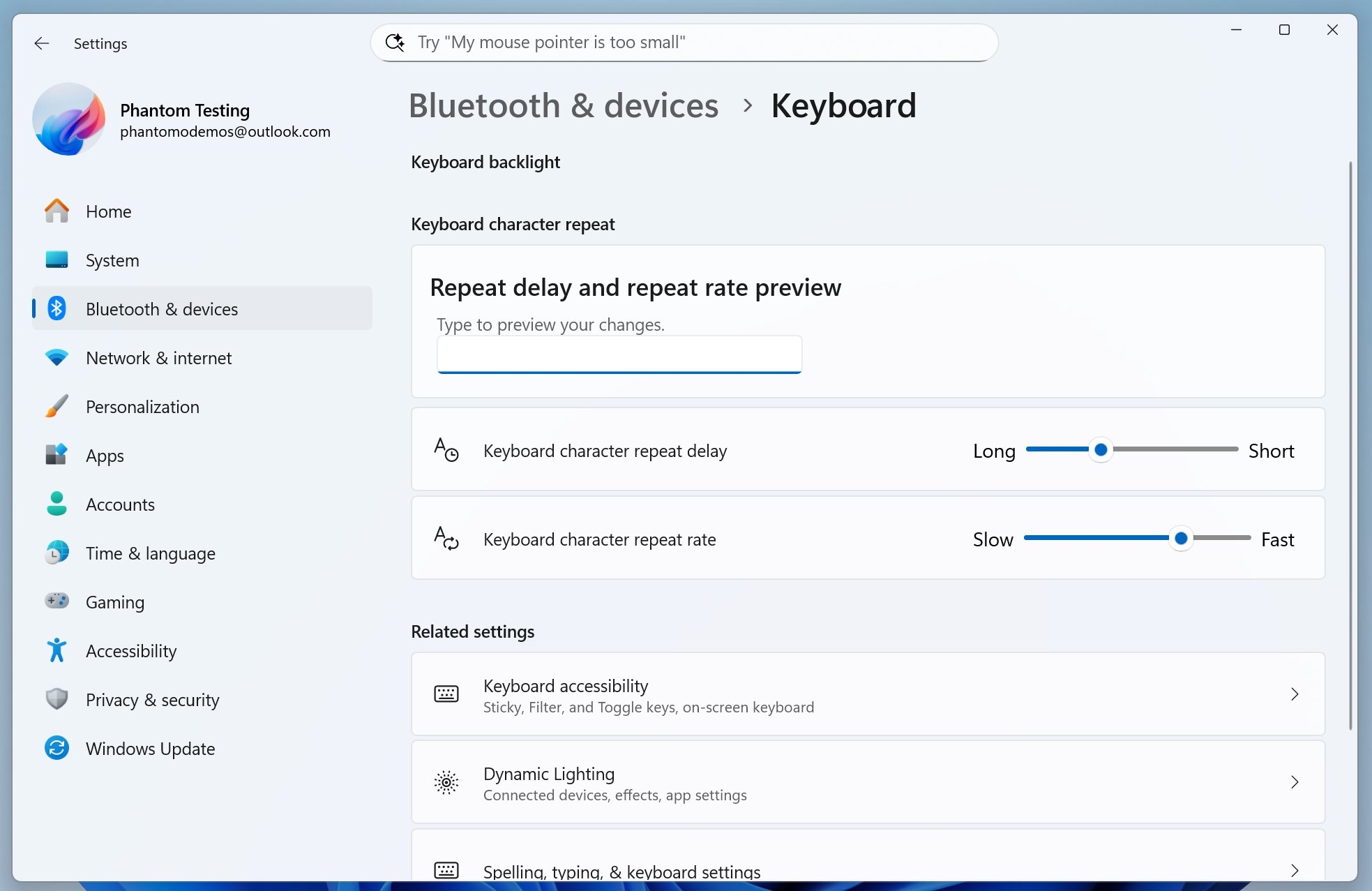
Task: Click the keyboard character repeat delay icon
Action: 446,450
